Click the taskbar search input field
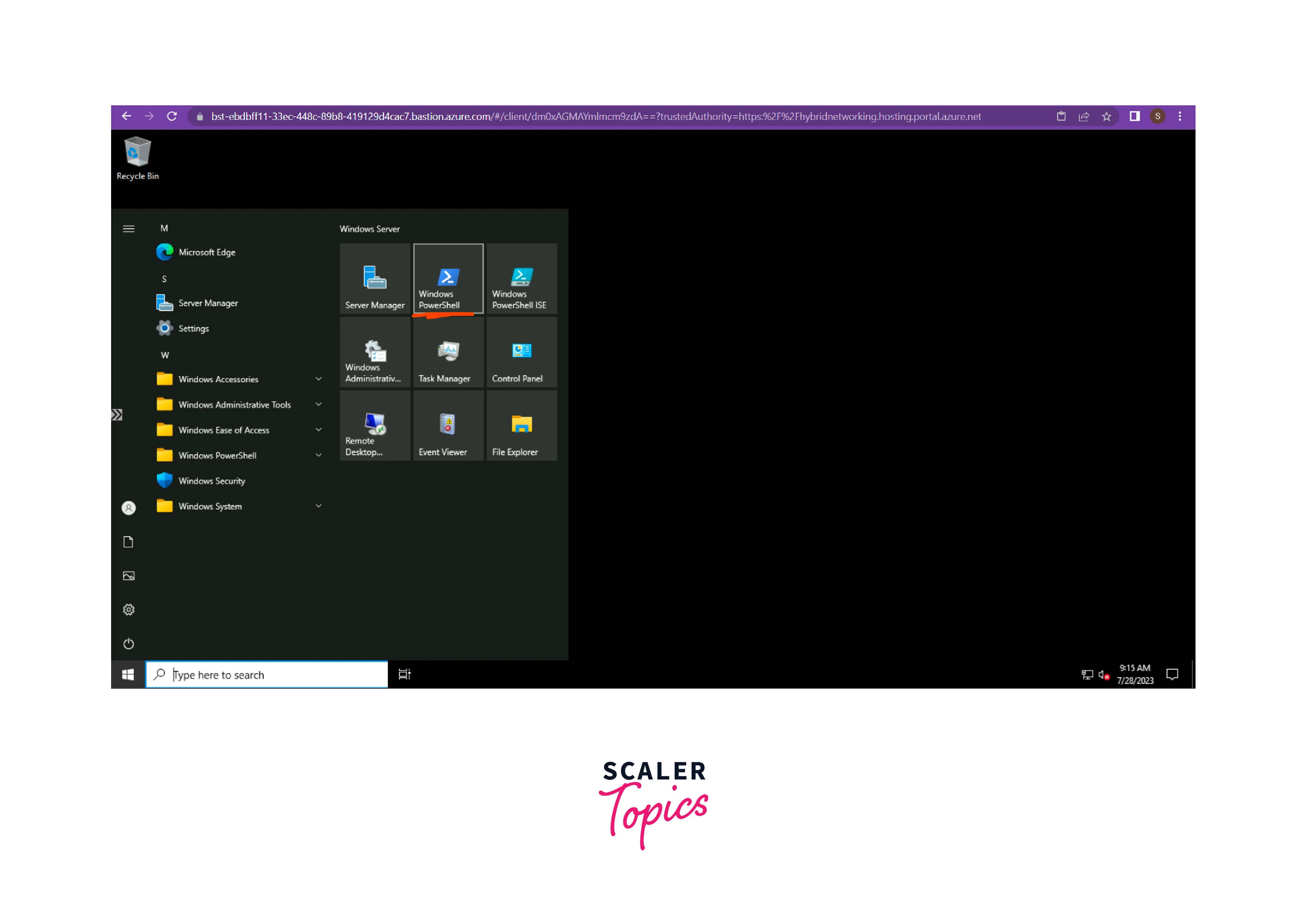 point(273,675)
